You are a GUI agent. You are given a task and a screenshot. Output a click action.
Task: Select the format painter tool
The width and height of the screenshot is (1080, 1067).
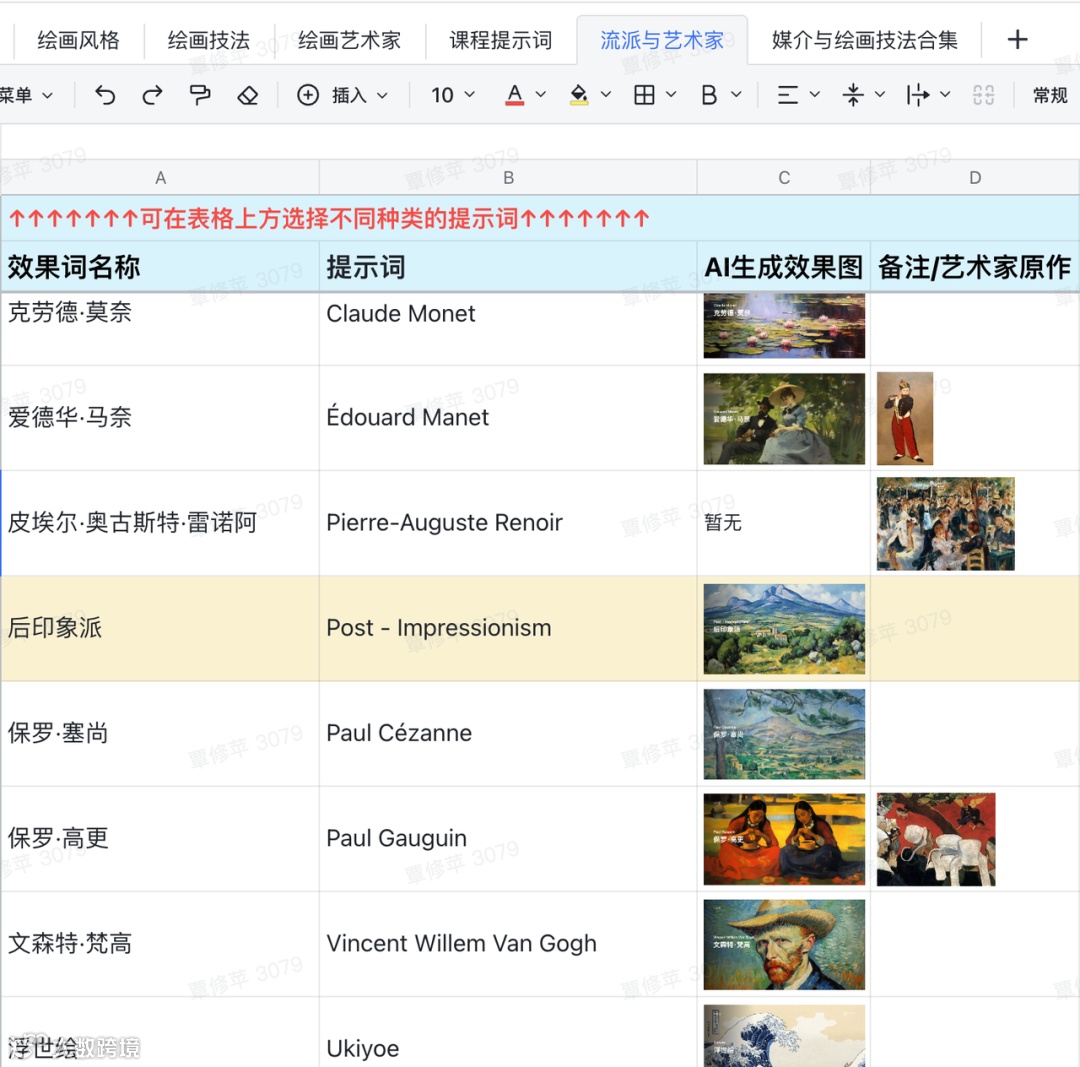click(x=200, y=94)
